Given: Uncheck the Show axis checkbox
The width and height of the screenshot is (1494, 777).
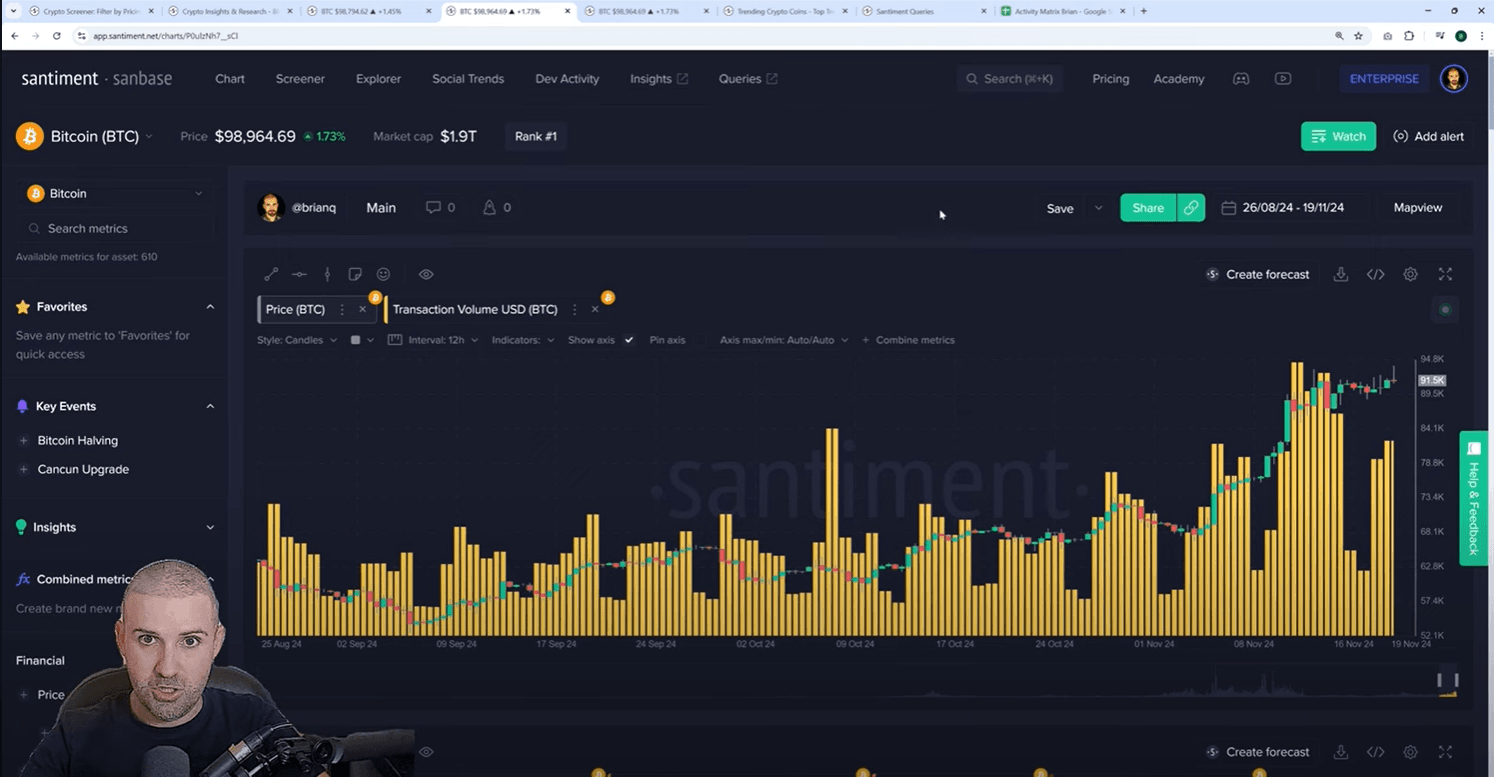Looking at the screenshot, I should (629, 340).
